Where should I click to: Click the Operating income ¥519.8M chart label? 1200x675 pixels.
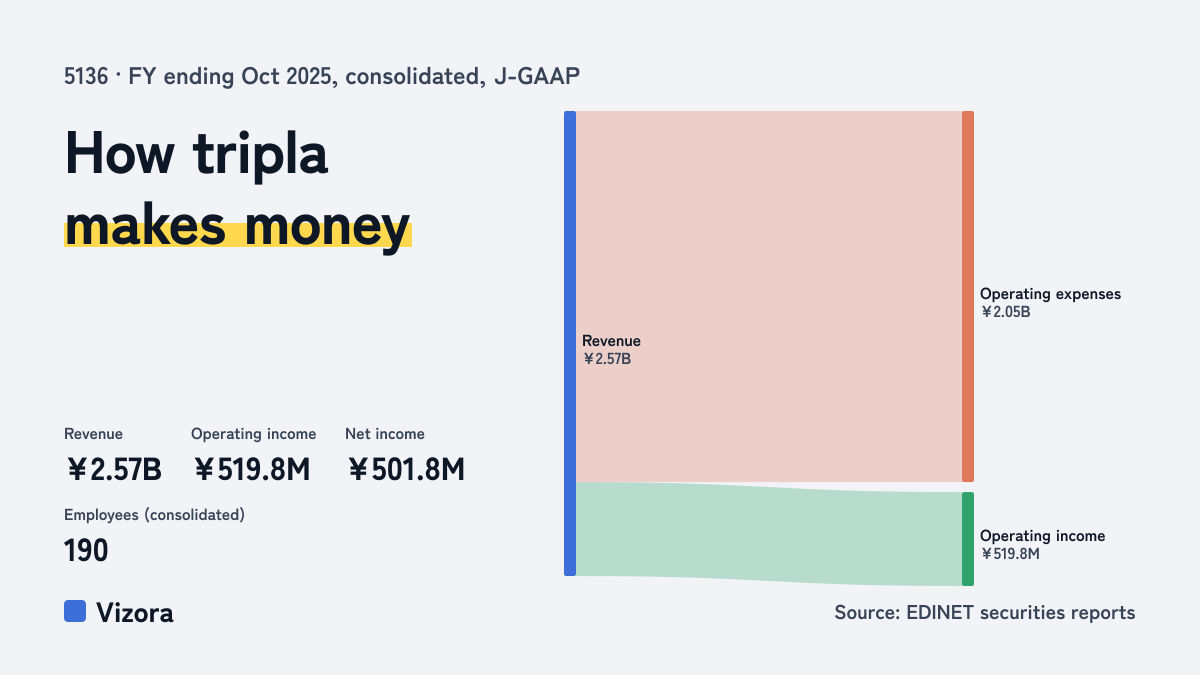[x=1042, y=545]
